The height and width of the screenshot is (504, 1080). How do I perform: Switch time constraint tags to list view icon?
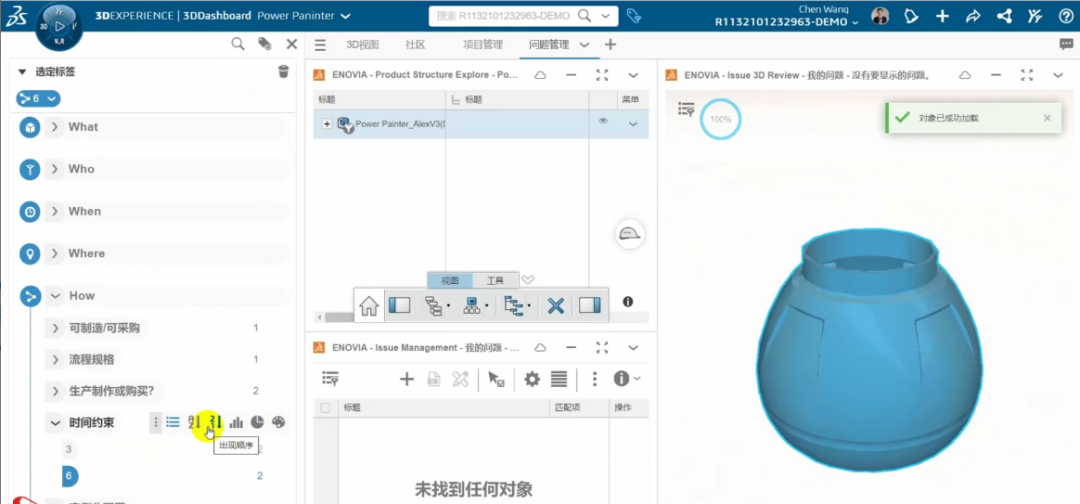pos(173,422)
